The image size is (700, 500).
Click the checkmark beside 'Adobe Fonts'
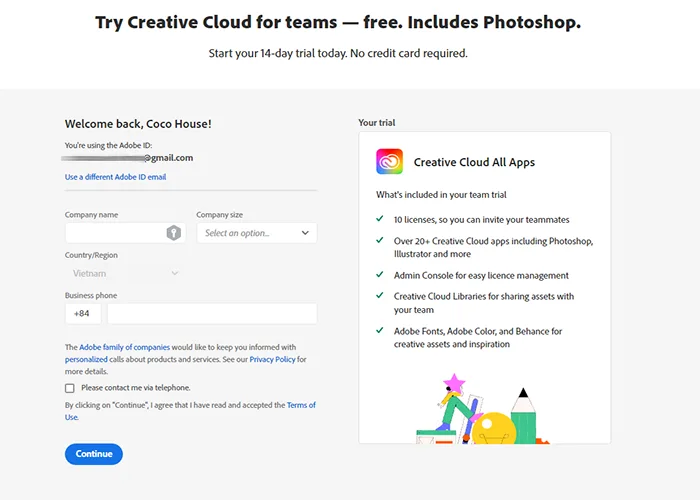tap(379, 330)
